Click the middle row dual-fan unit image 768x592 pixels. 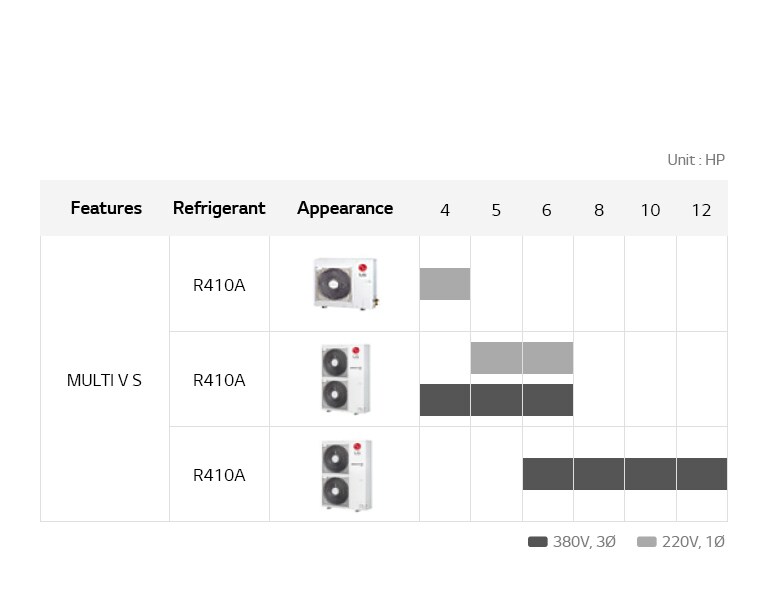click(x=345, y=379)
